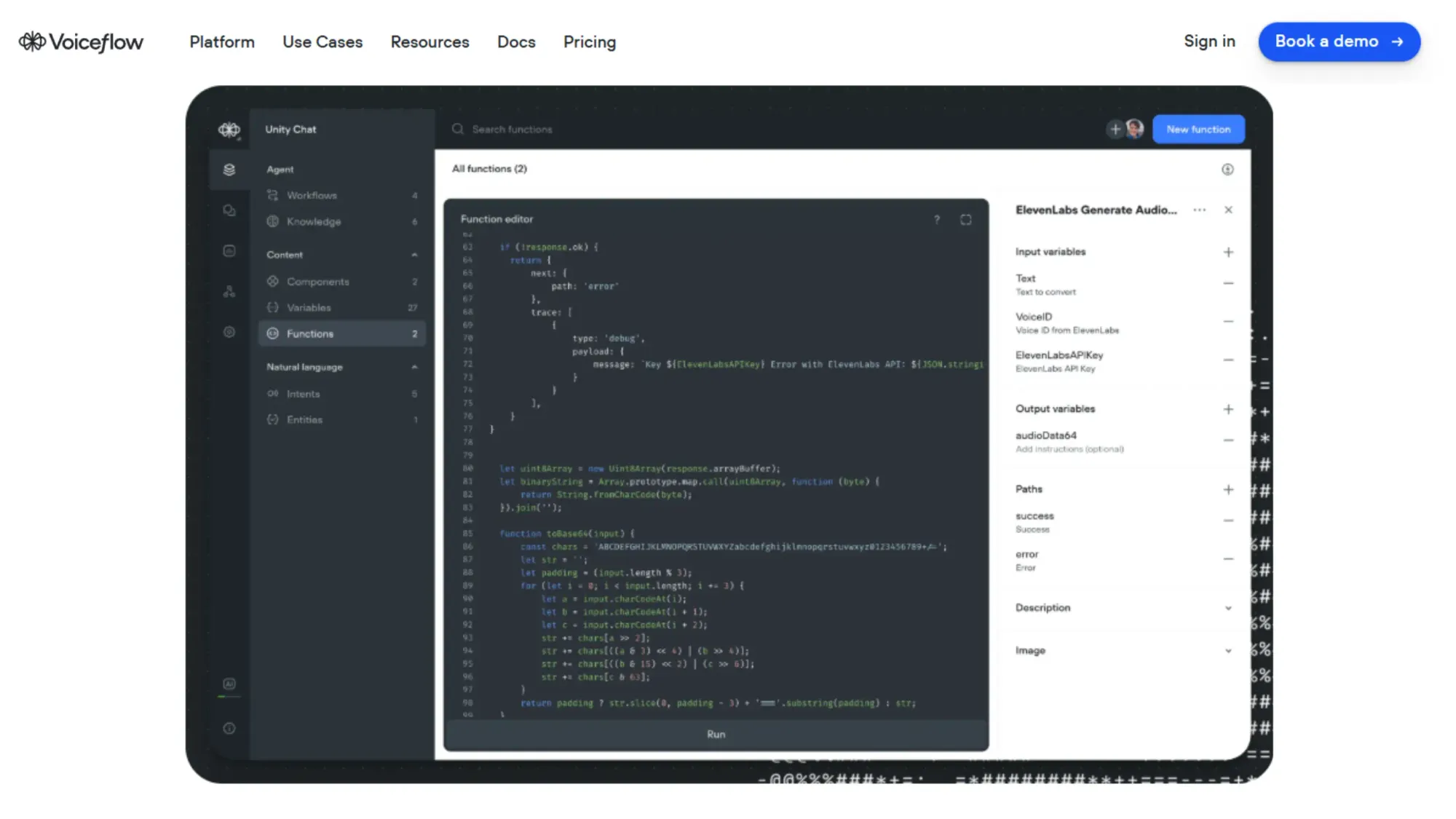Click the user avatar near the search bar

pyautogui.click(x=1133, y=129)
